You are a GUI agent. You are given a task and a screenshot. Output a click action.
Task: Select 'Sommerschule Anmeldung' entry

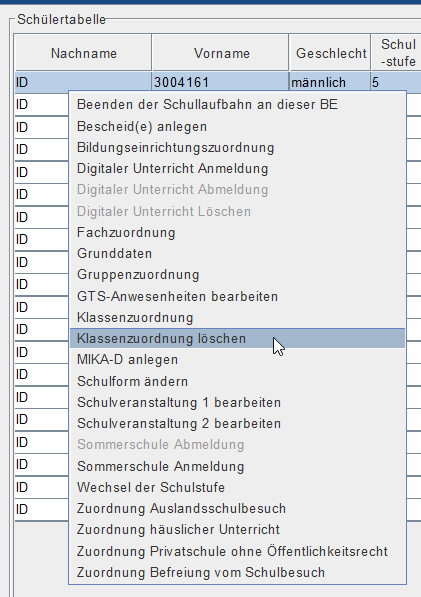(x=237, y=466)
